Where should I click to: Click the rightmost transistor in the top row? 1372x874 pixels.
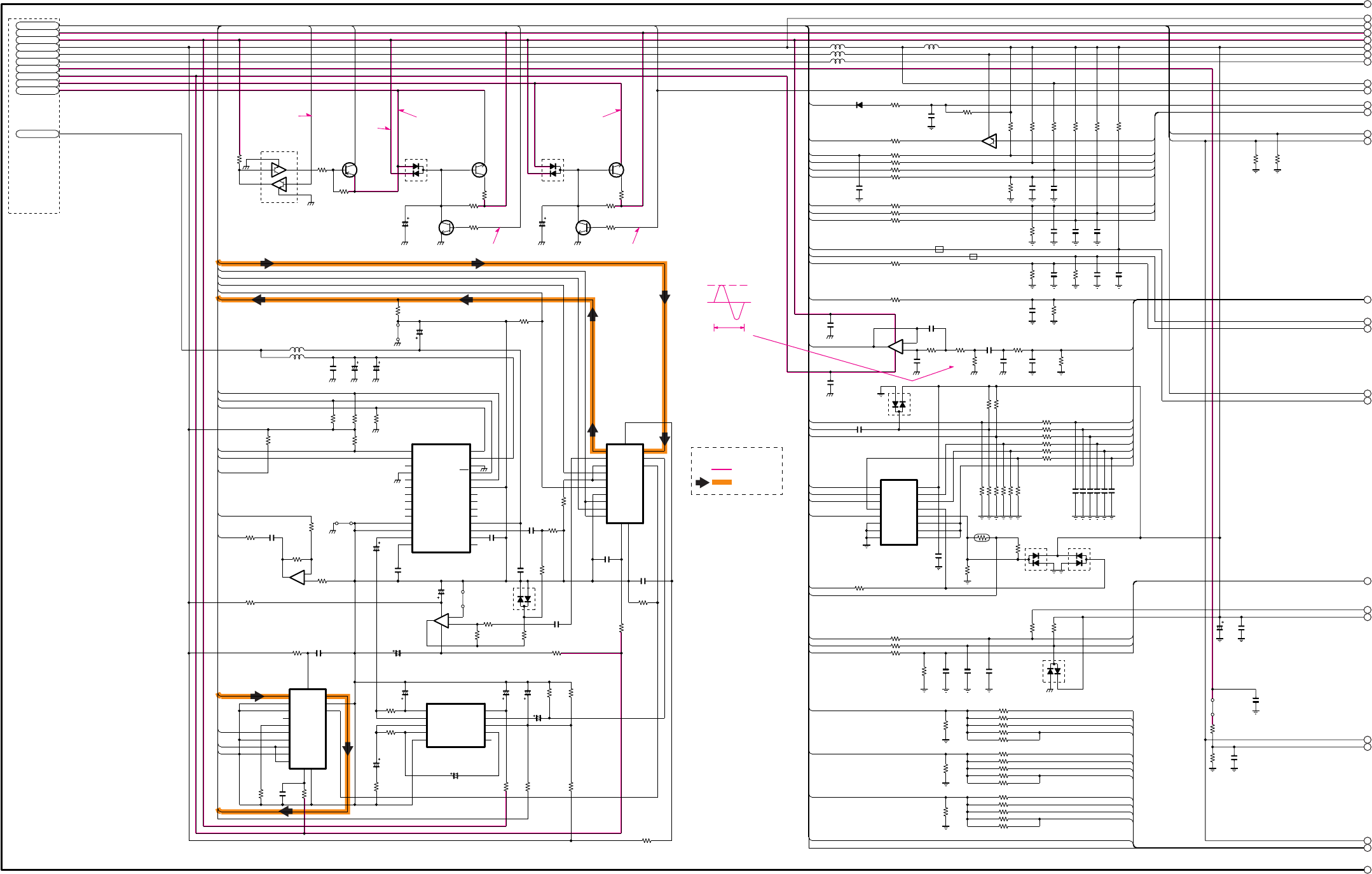[x=616, y=170]
